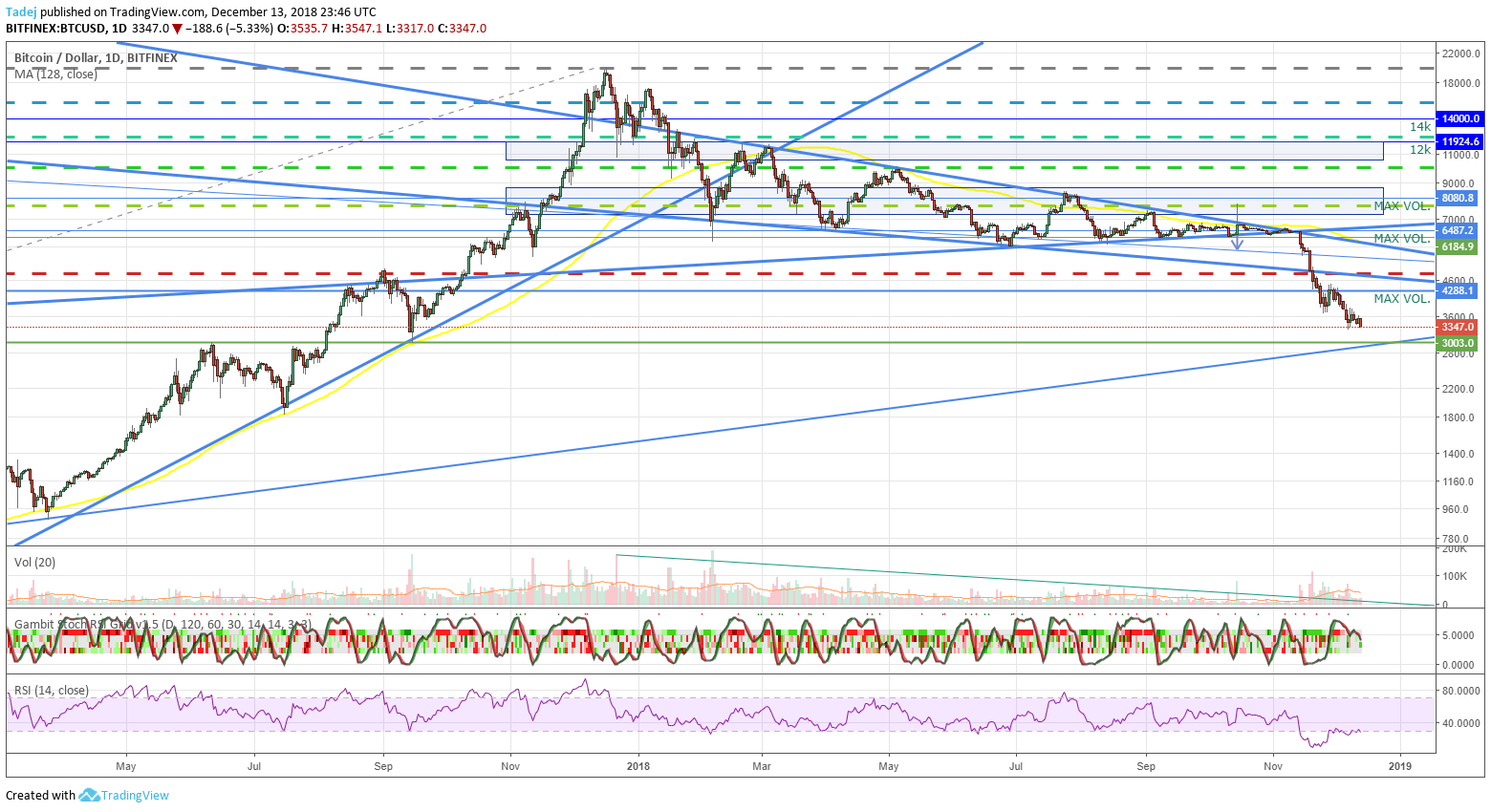1491x812 pixels.
Task: Click the green 6184.9 price label
Action: (1458, 246)
